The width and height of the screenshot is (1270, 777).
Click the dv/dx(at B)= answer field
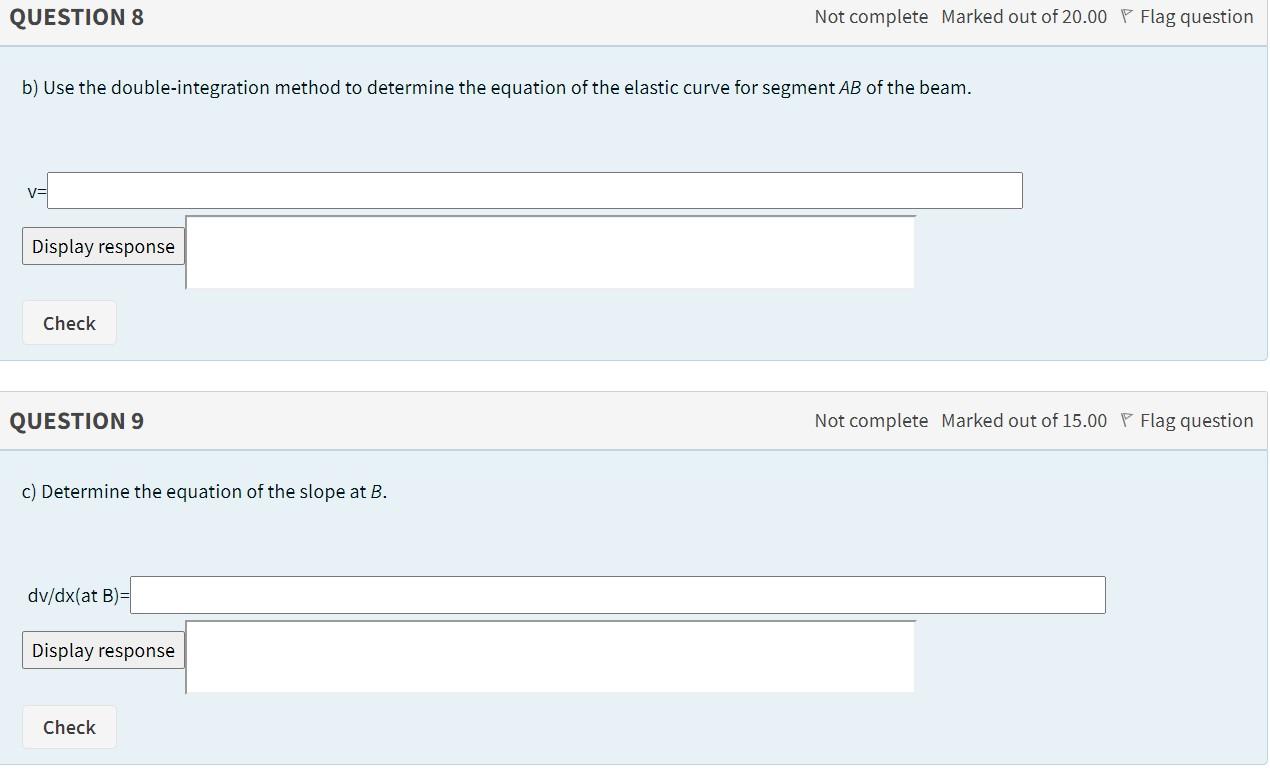(x=620, y=594)
